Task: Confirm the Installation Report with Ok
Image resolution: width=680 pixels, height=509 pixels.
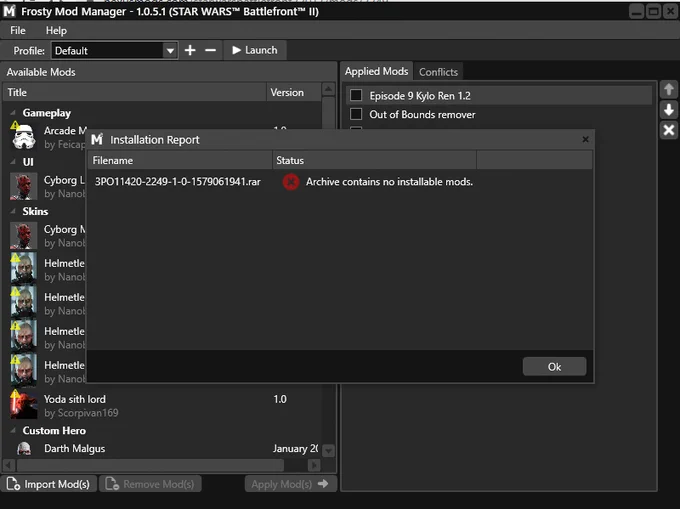Action: pyautogui.click(x=554, y=367)
